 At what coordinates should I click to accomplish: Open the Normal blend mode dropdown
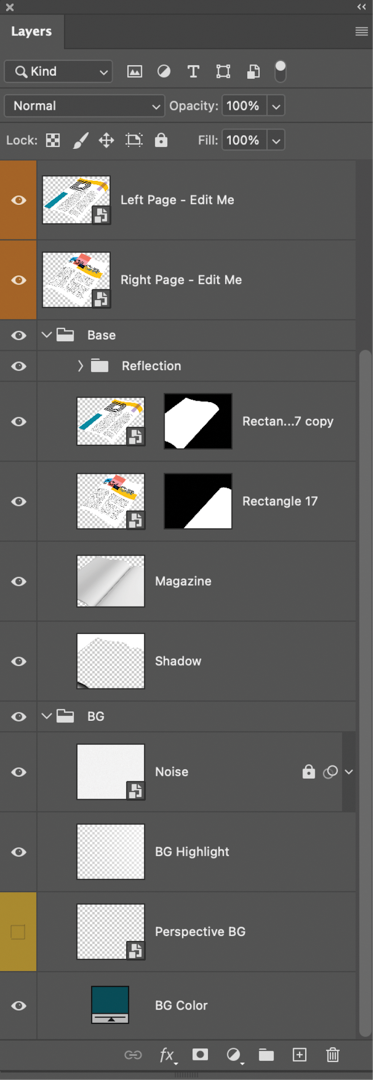point(84,106)
